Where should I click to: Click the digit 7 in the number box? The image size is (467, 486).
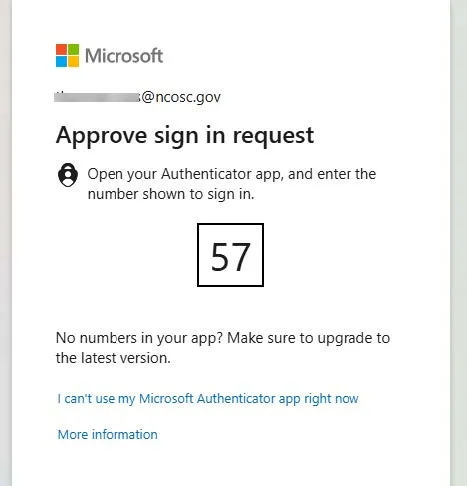coord(241,256)
